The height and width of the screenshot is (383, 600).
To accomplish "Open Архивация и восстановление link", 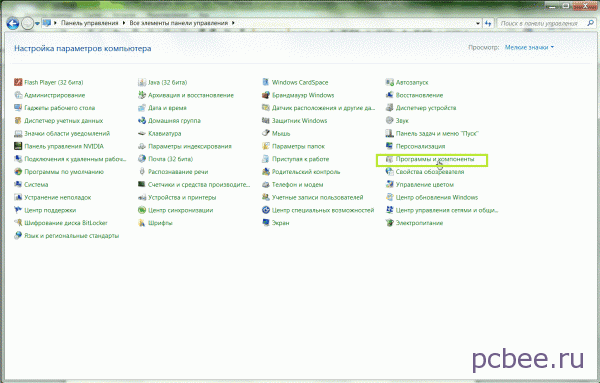I will click(x=191, y=95).
